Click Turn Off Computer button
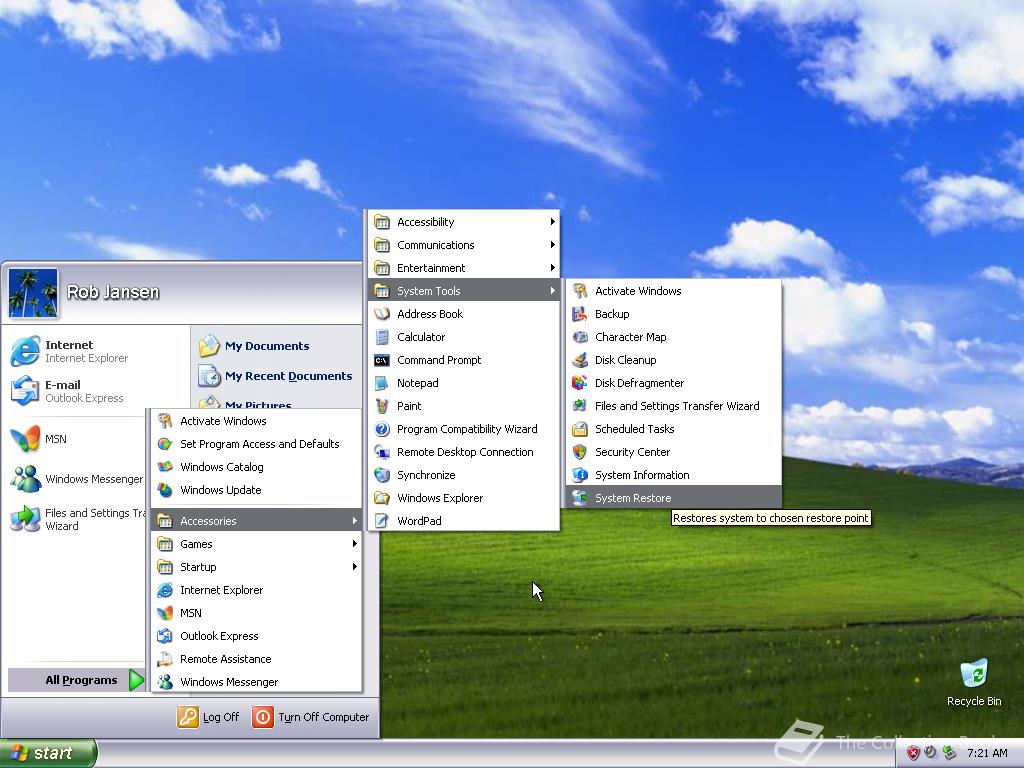1024x768 pixels. tap(311, 717)
